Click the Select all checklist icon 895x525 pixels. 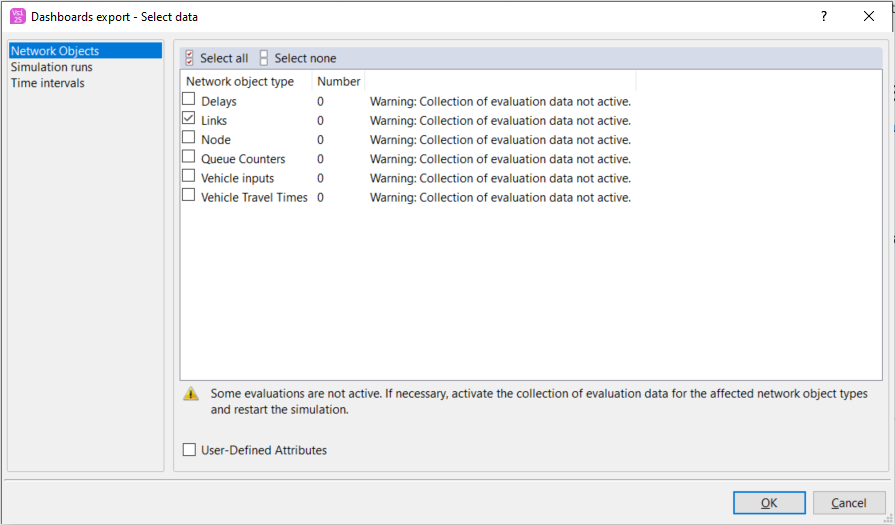[190, 58]
